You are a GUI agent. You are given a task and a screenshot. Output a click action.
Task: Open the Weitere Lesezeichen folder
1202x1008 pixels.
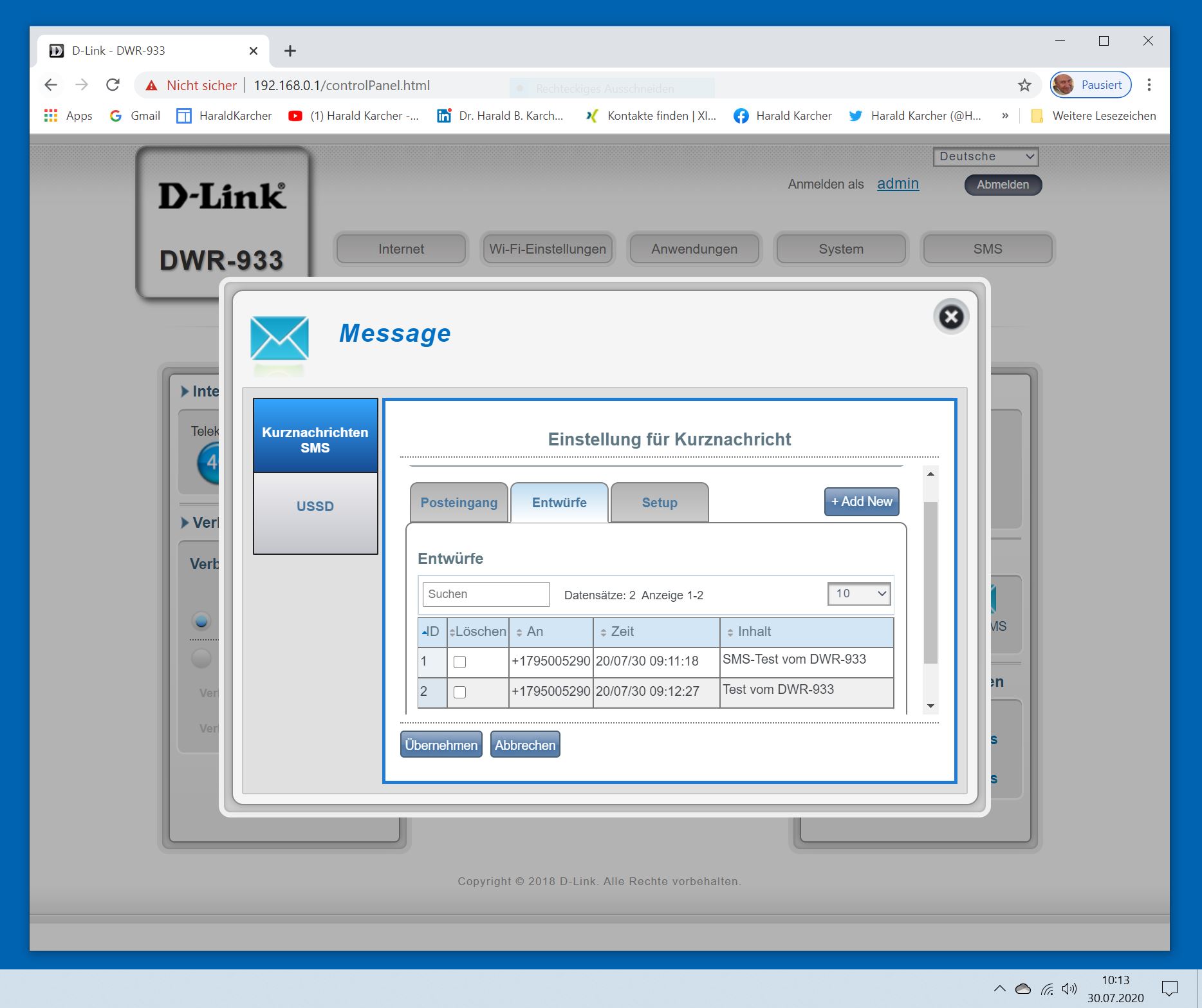1093,116
